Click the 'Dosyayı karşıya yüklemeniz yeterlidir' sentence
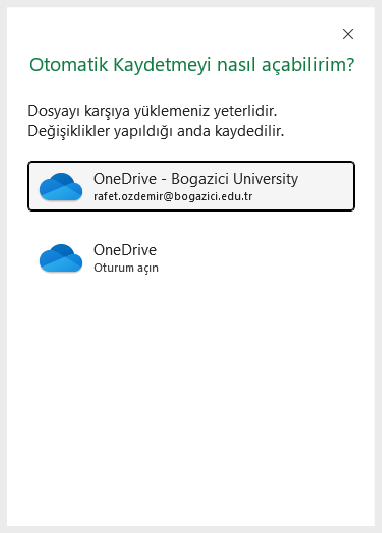Viewport: 382px width, 533px height. coord(152,111)
